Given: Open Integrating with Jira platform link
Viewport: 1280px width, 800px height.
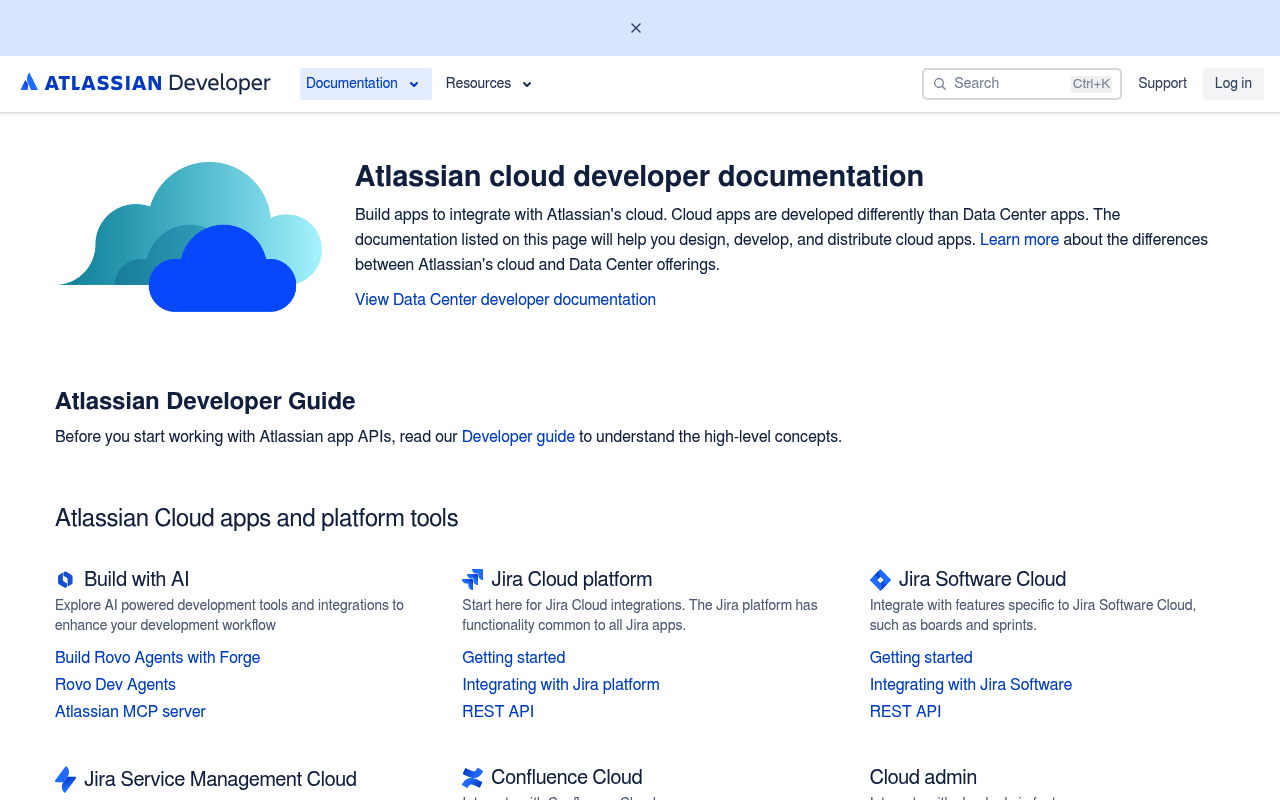Looking at the screenshot, I should [561, 685].
